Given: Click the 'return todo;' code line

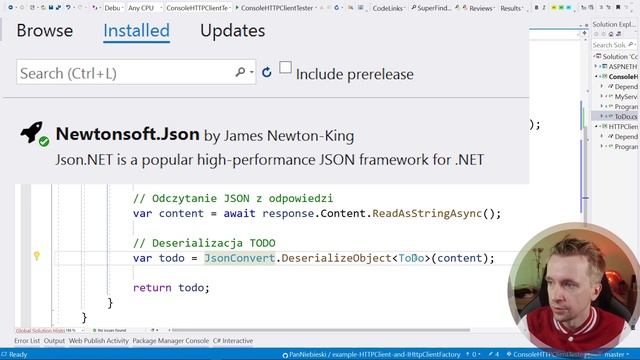Looking at the screenshot, I should [171, 288].
